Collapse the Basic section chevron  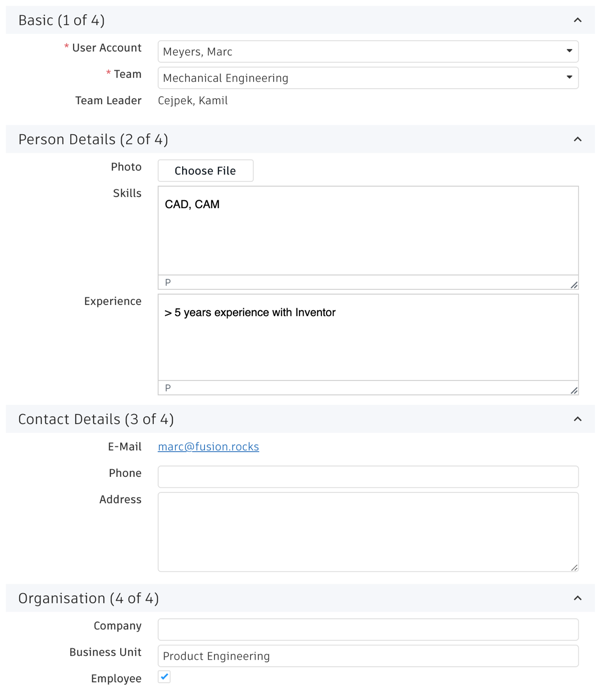[577, 20]
